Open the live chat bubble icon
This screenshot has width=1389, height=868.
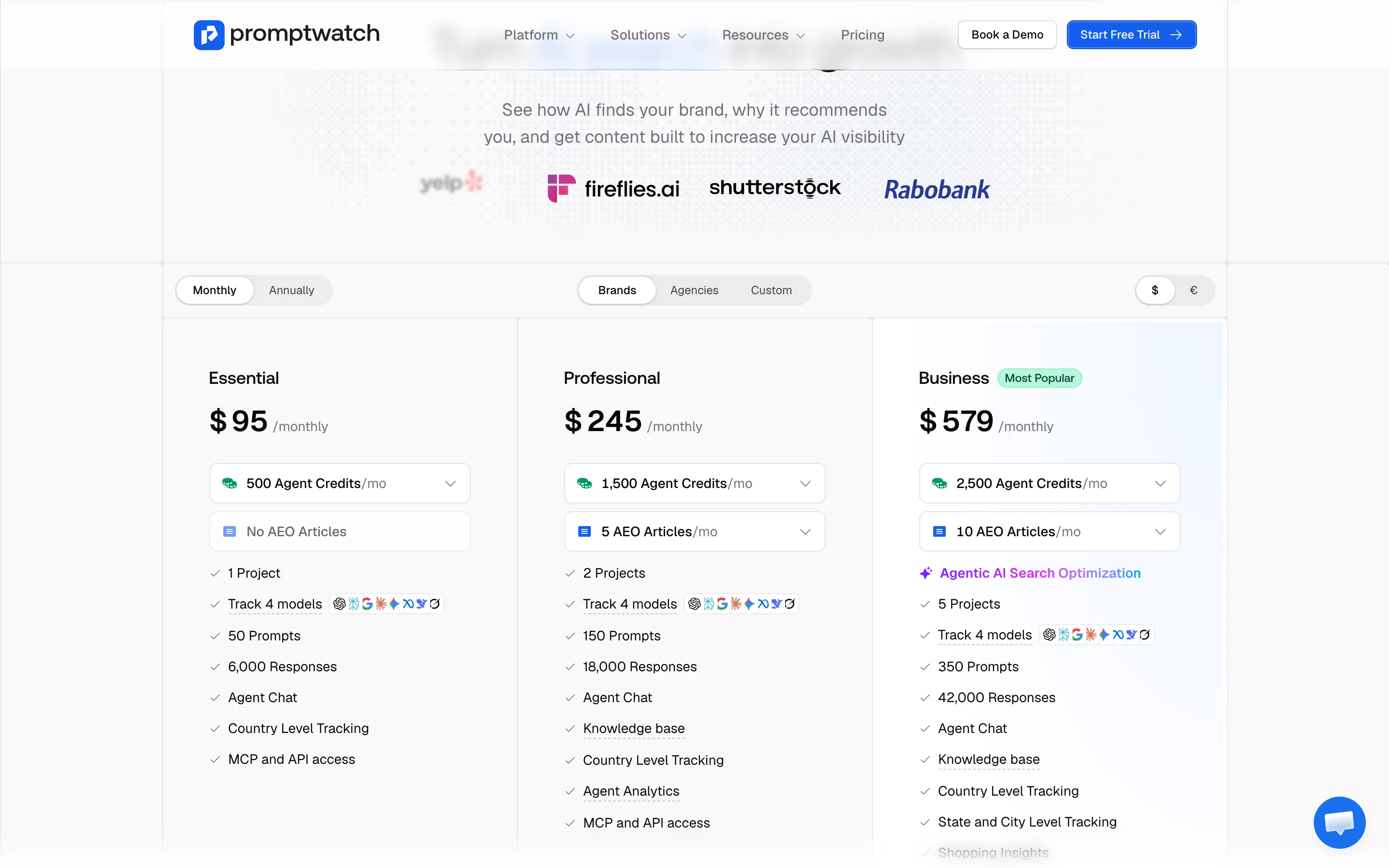1339,822
